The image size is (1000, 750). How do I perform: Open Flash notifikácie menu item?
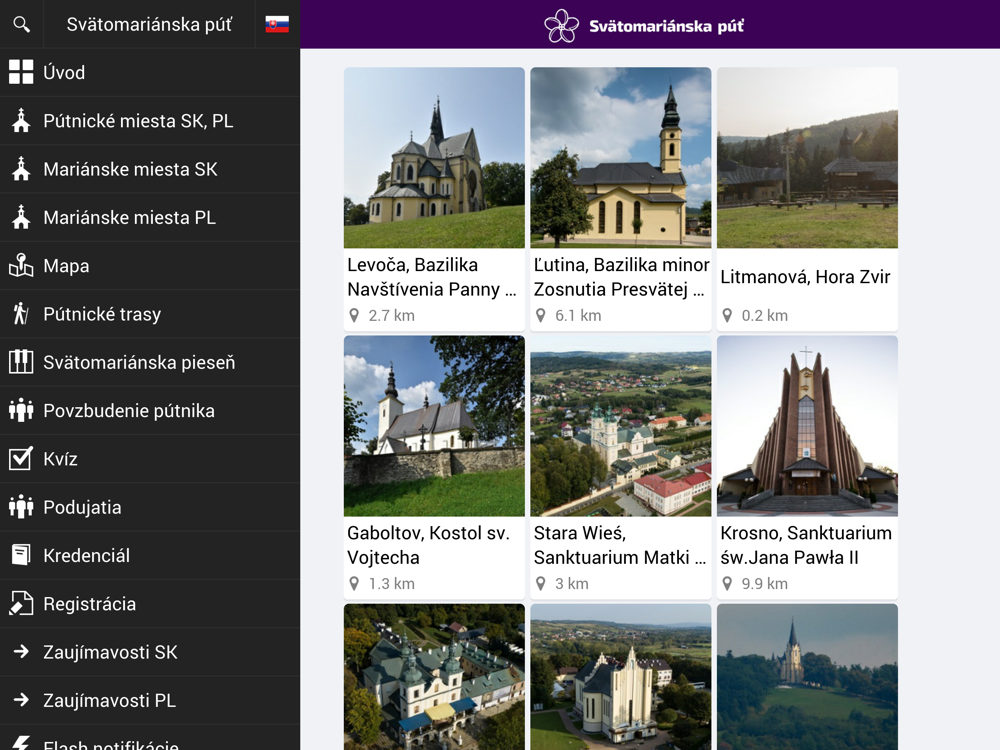click(150, 739)
